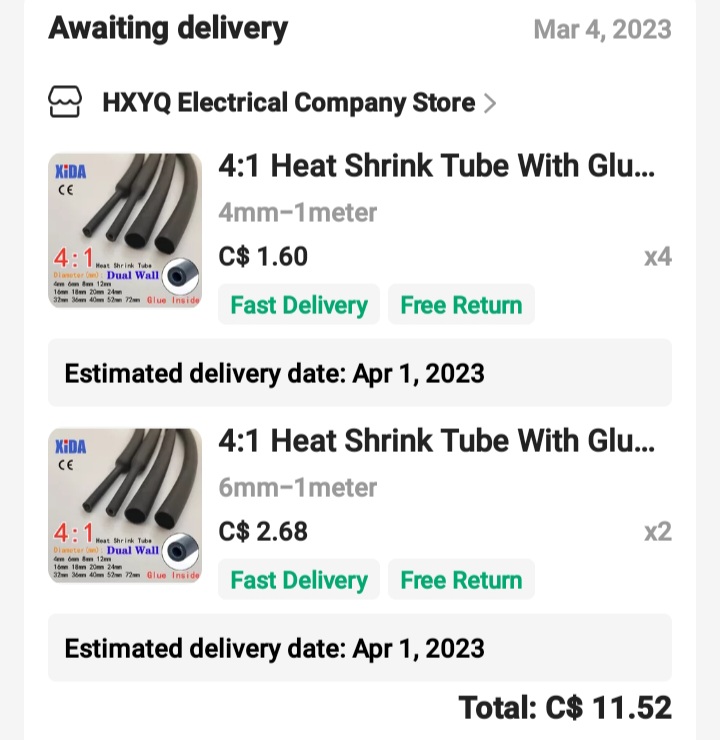Expand the store chevron arrow

tap(490, 103)
